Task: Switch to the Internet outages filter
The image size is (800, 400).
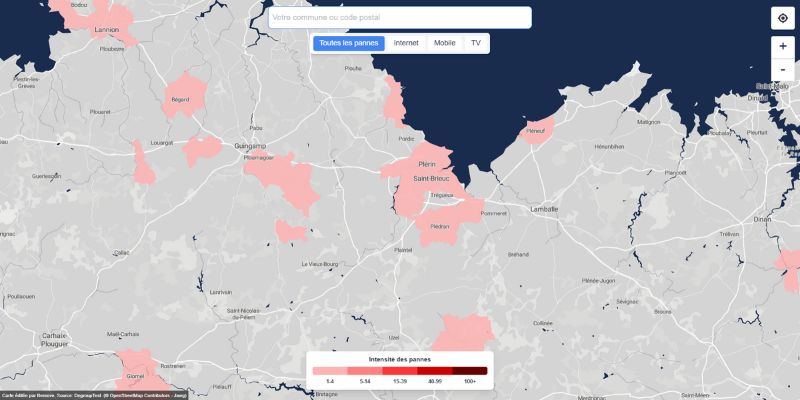Action: (406, 43)
